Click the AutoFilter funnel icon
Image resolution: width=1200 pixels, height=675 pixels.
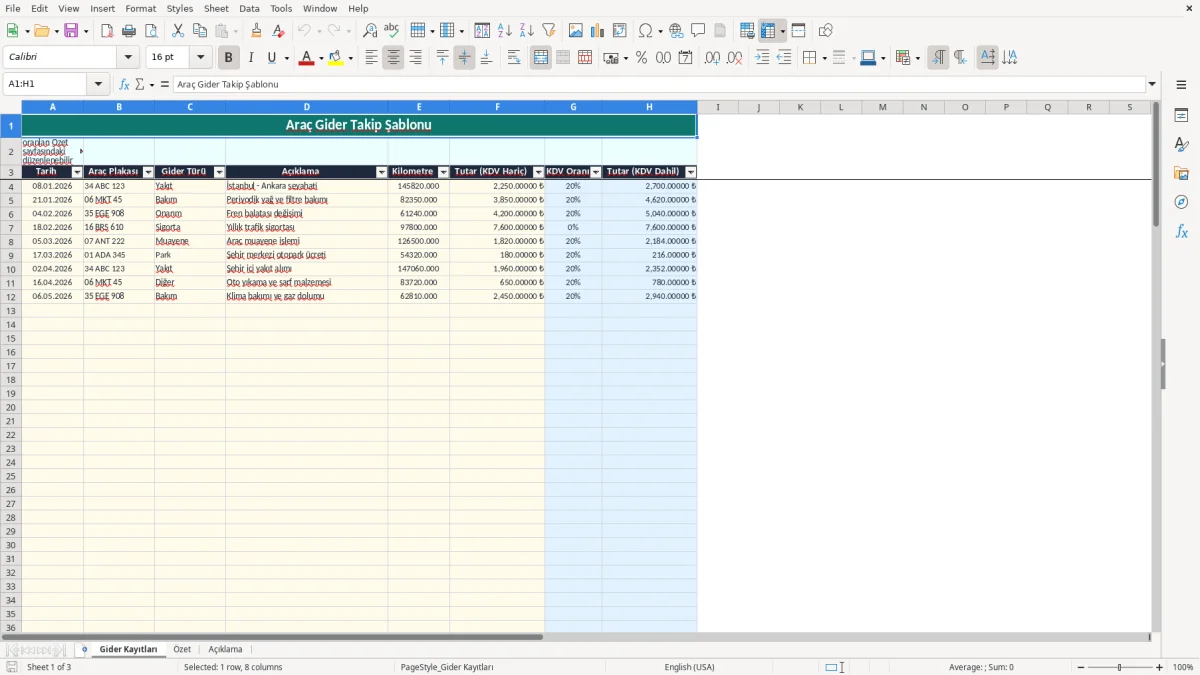(549, 31)
